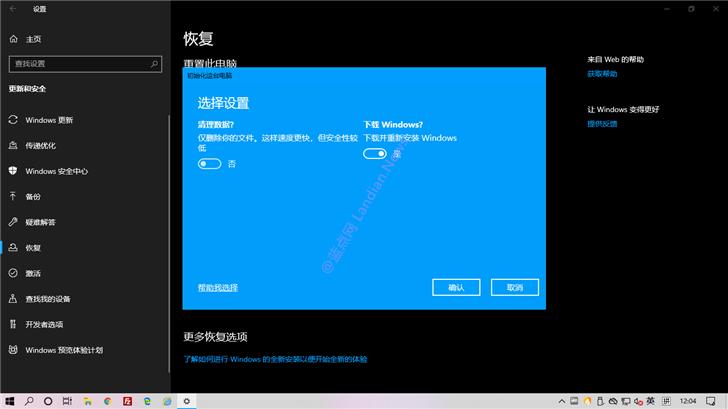Launch Chrome from taskbar
The height and width of the screenshot is (409, 728).
pyautogui.click(x=108, y=401)
